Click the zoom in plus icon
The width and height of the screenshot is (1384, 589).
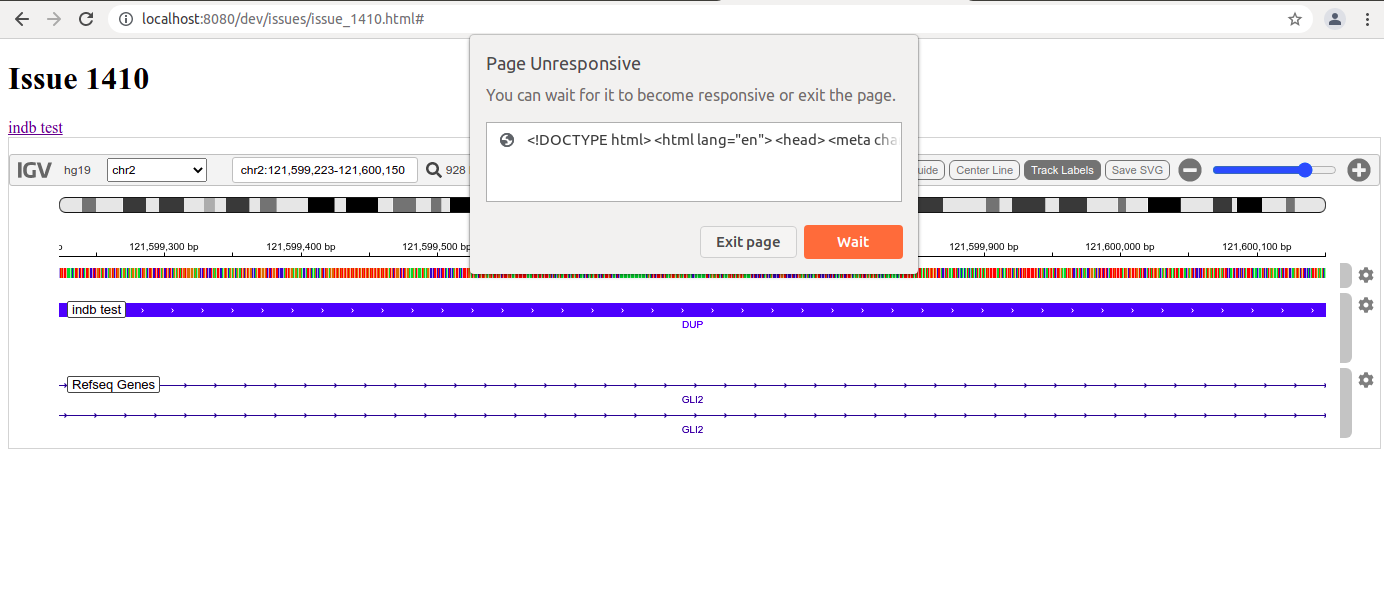coord(1359,169)
